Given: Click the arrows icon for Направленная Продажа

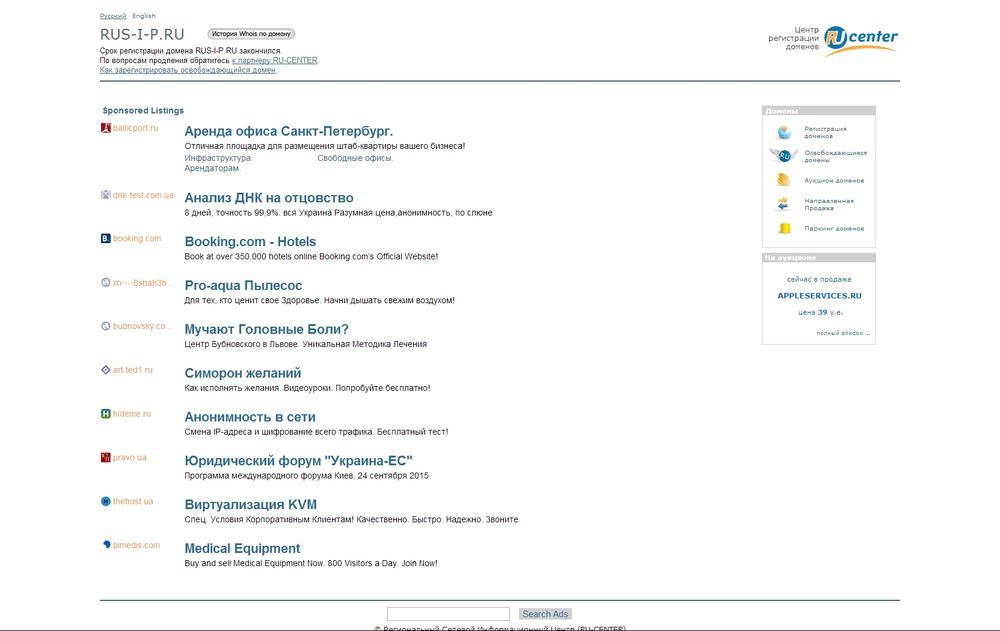Looking at the screenshot, I should coord(784,204).
